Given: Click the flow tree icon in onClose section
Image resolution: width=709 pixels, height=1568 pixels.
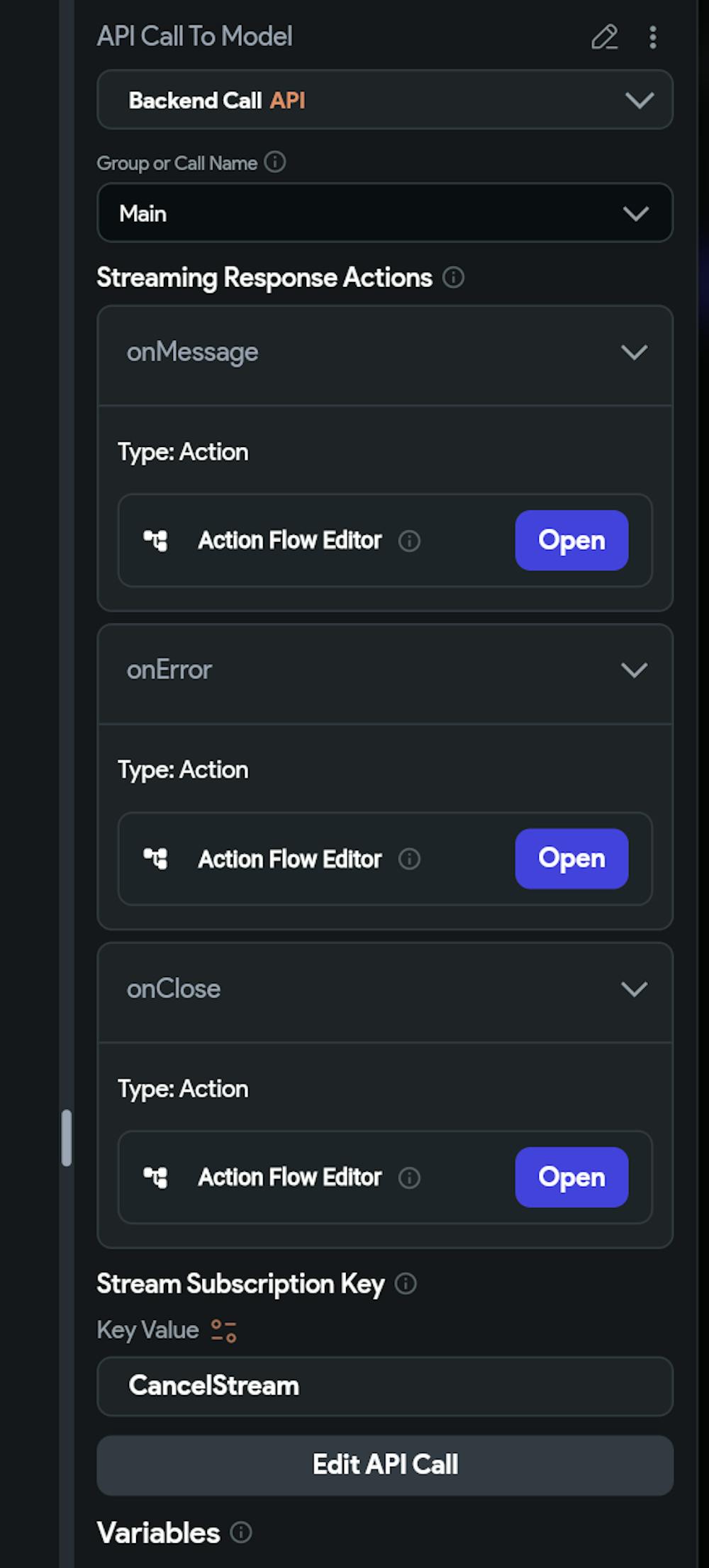Looking at the screenshot, I should tap(156, 1178).
